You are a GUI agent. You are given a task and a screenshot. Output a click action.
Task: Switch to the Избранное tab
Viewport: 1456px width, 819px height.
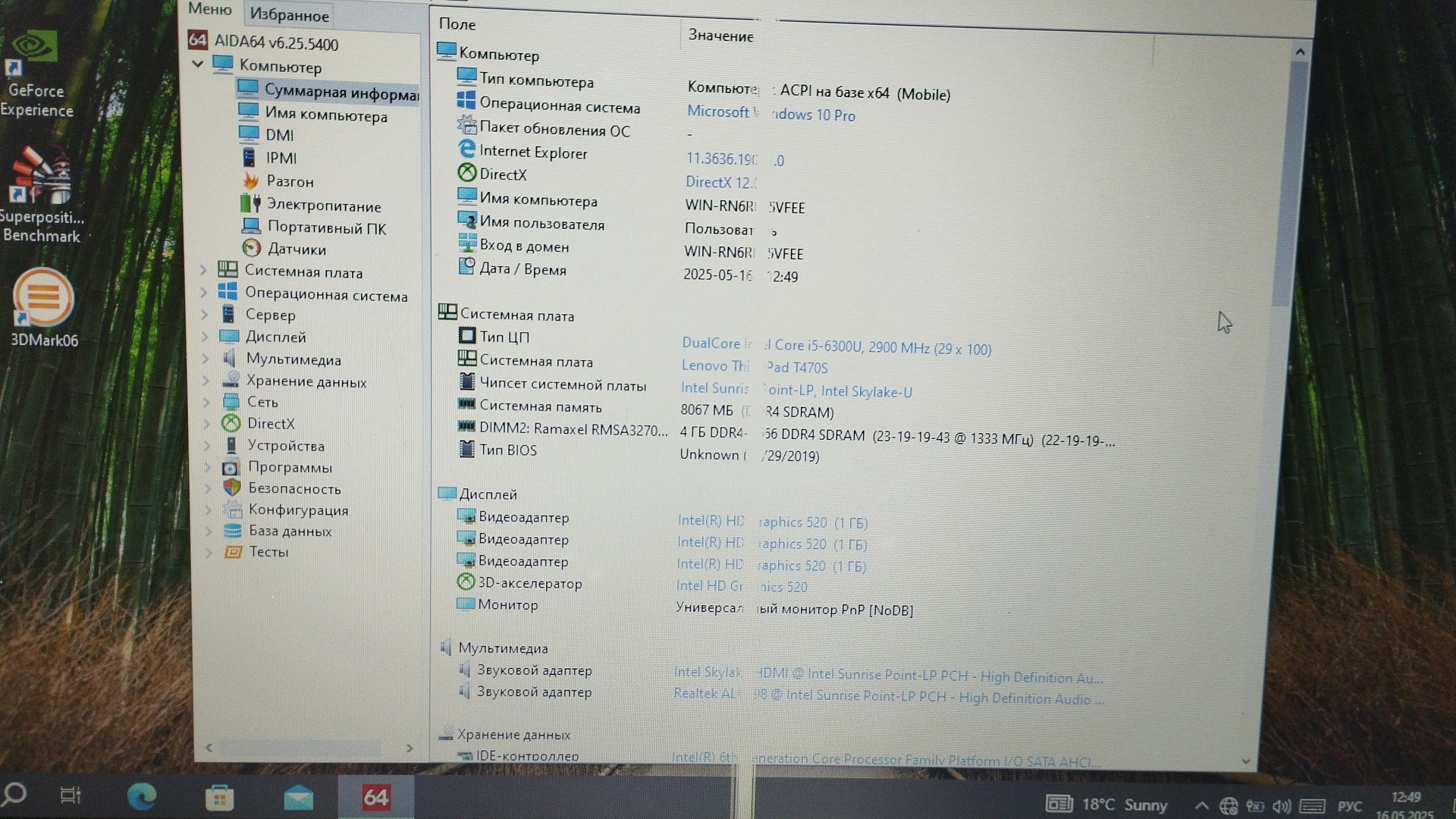289,15
